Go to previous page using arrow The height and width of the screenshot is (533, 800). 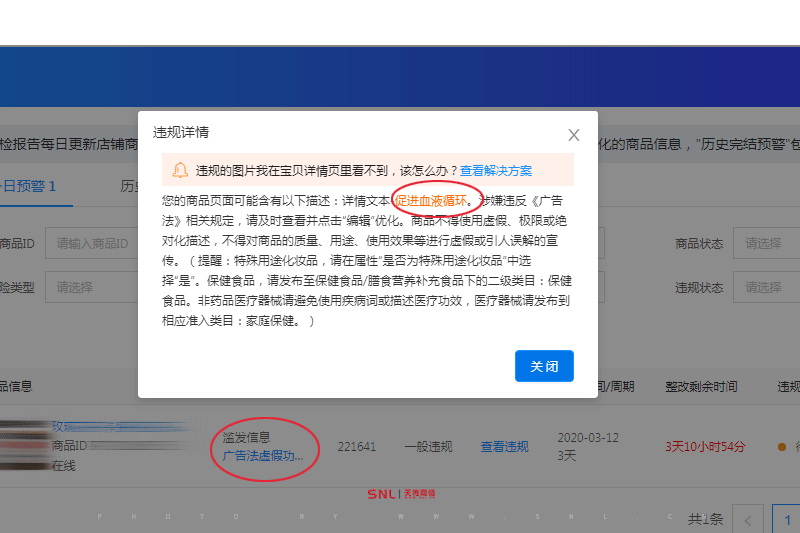(x=748, y=520)
